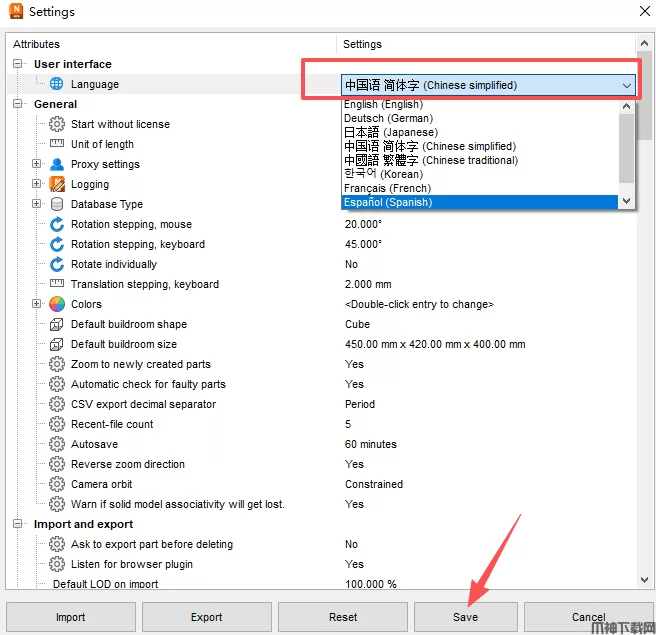Expand the Database Type node

[x=36, y=204]
